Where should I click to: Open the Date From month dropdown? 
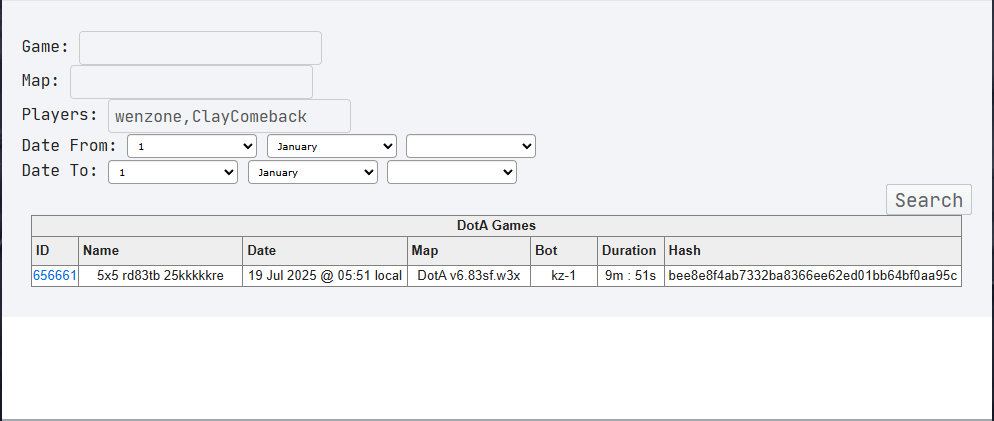pyautogui.click(x=332, y=146)
